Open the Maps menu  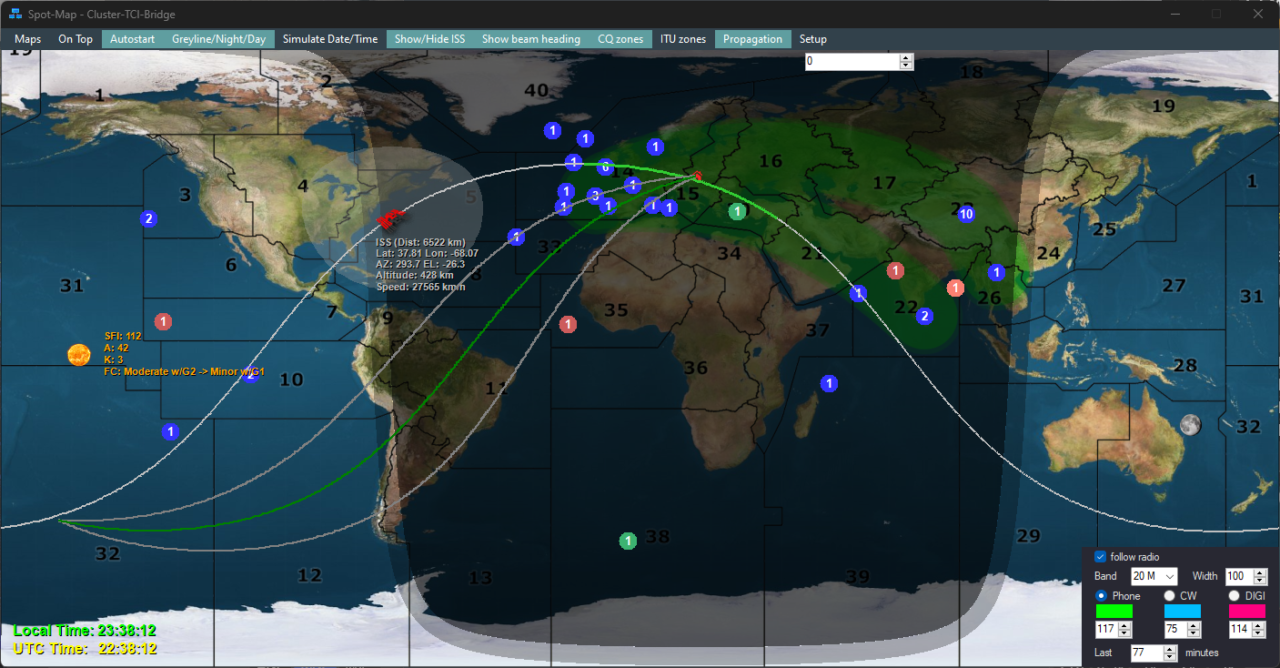[28, 39]
